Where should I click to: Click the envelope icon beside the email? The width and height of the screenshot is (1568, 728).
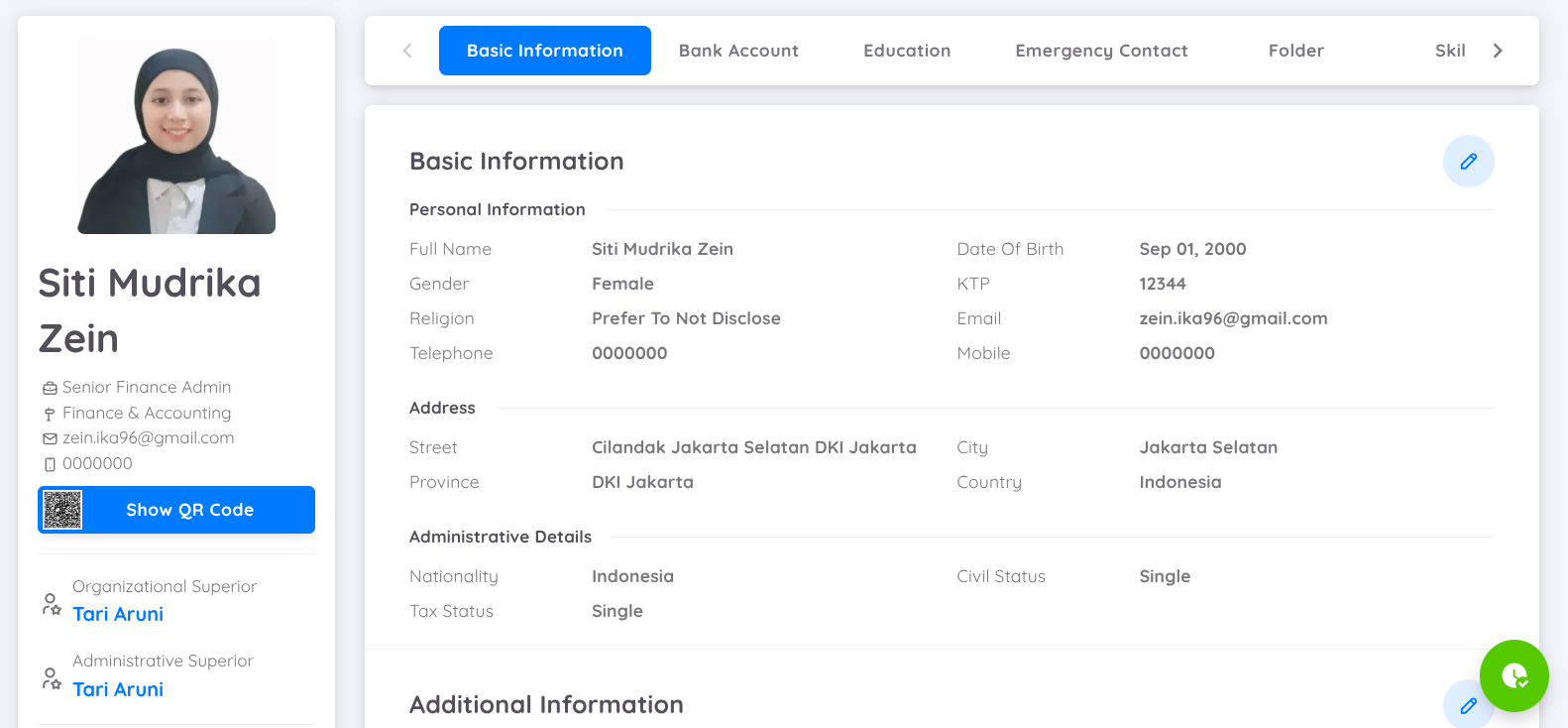click(x=50, y=438)
